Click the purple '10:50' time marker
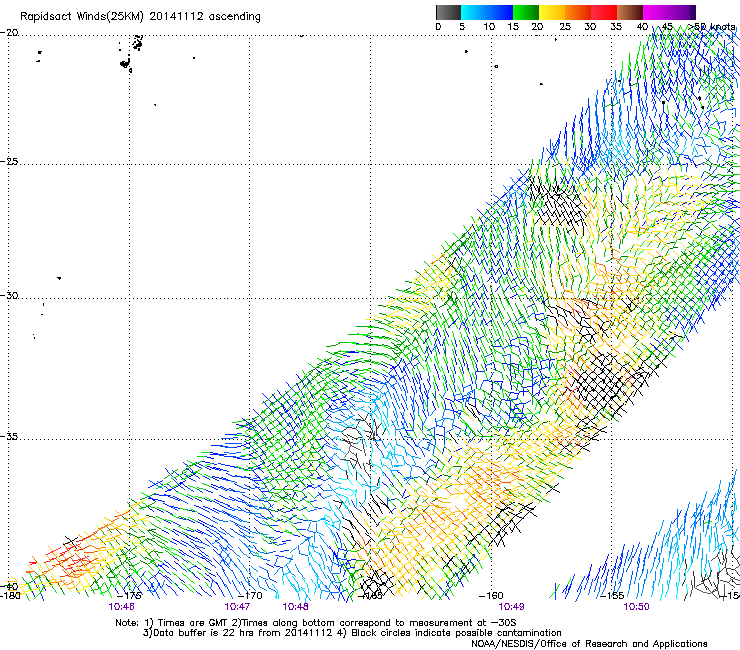 click(x=637, y=607)
